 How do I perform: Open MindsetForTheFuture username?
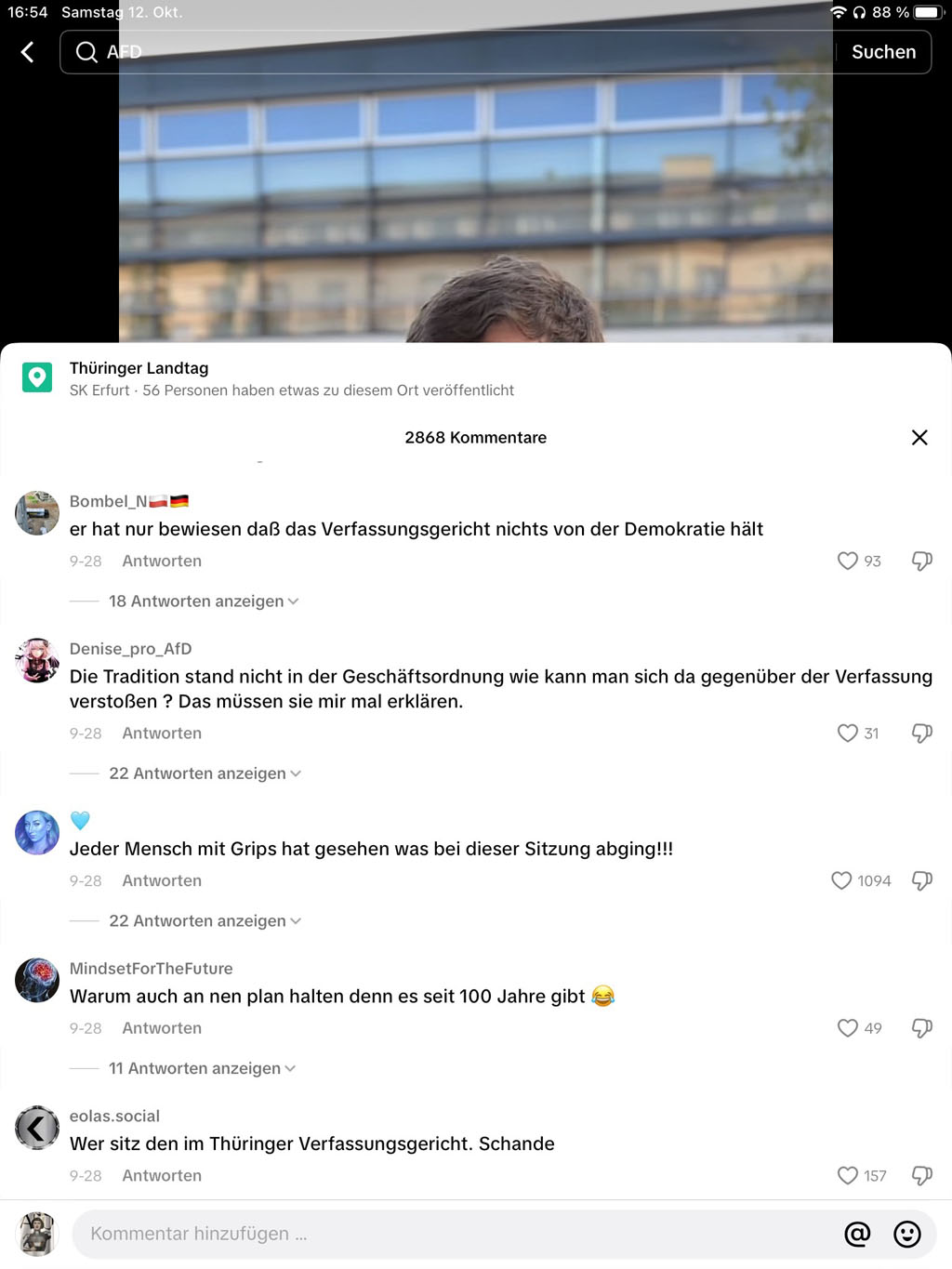152,969
